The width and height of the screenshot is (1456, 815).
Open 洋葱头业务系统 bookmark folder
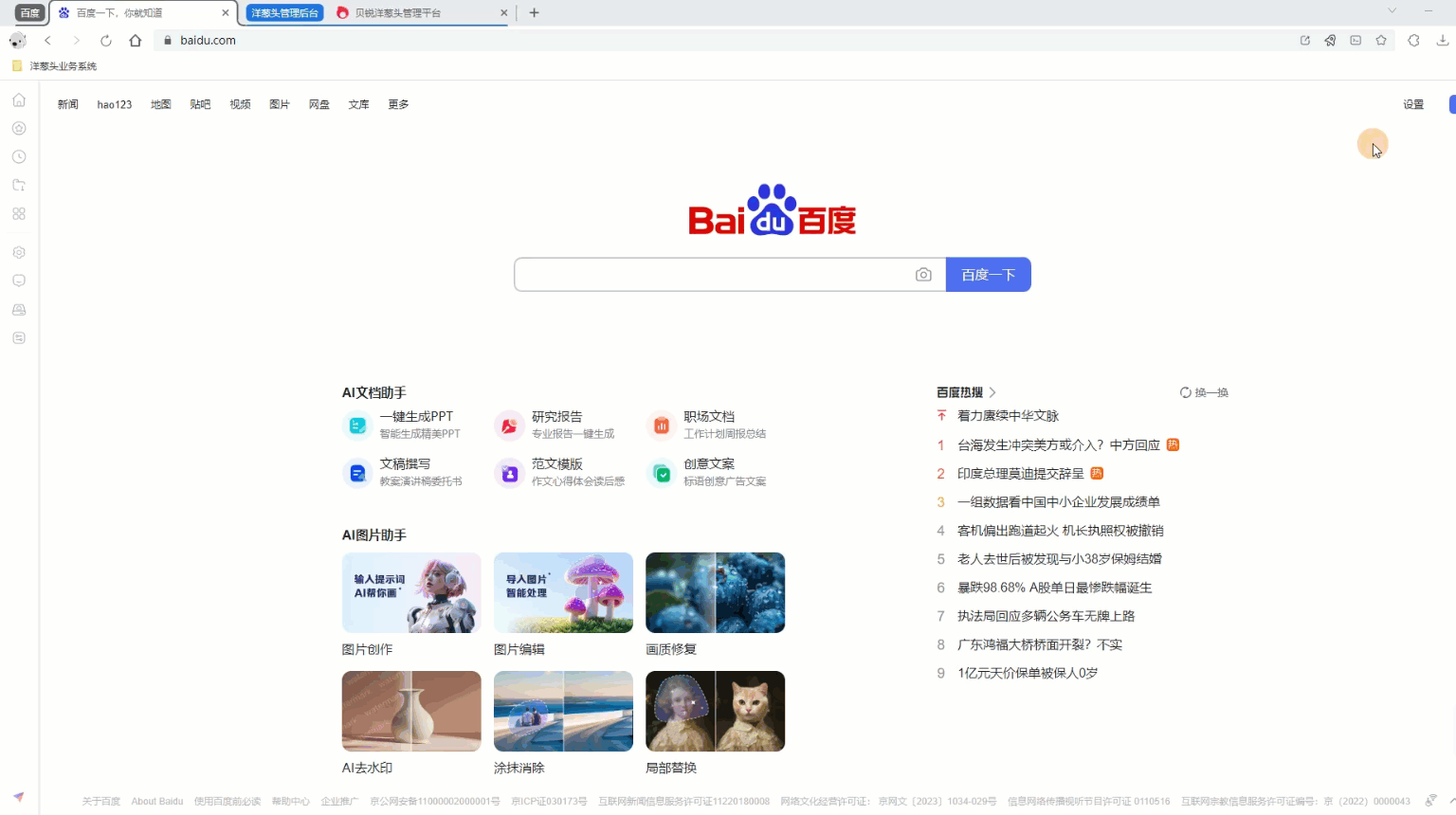tap(55, 66)
